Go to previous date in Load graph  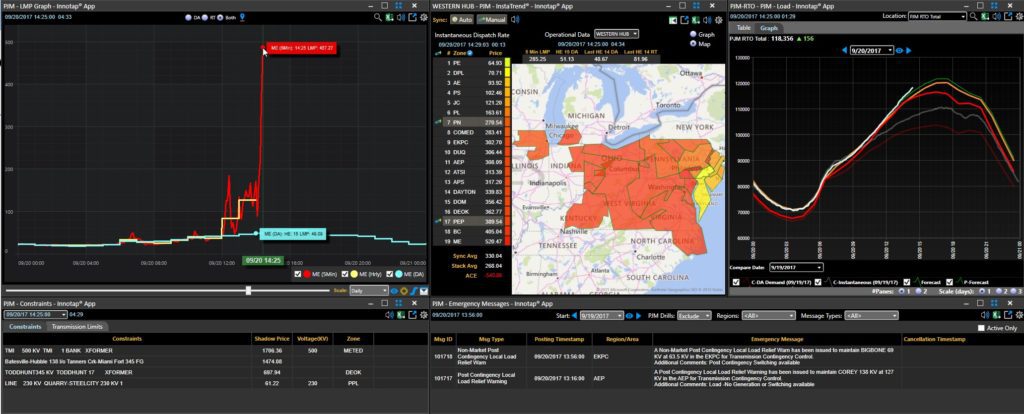(844, 50)
